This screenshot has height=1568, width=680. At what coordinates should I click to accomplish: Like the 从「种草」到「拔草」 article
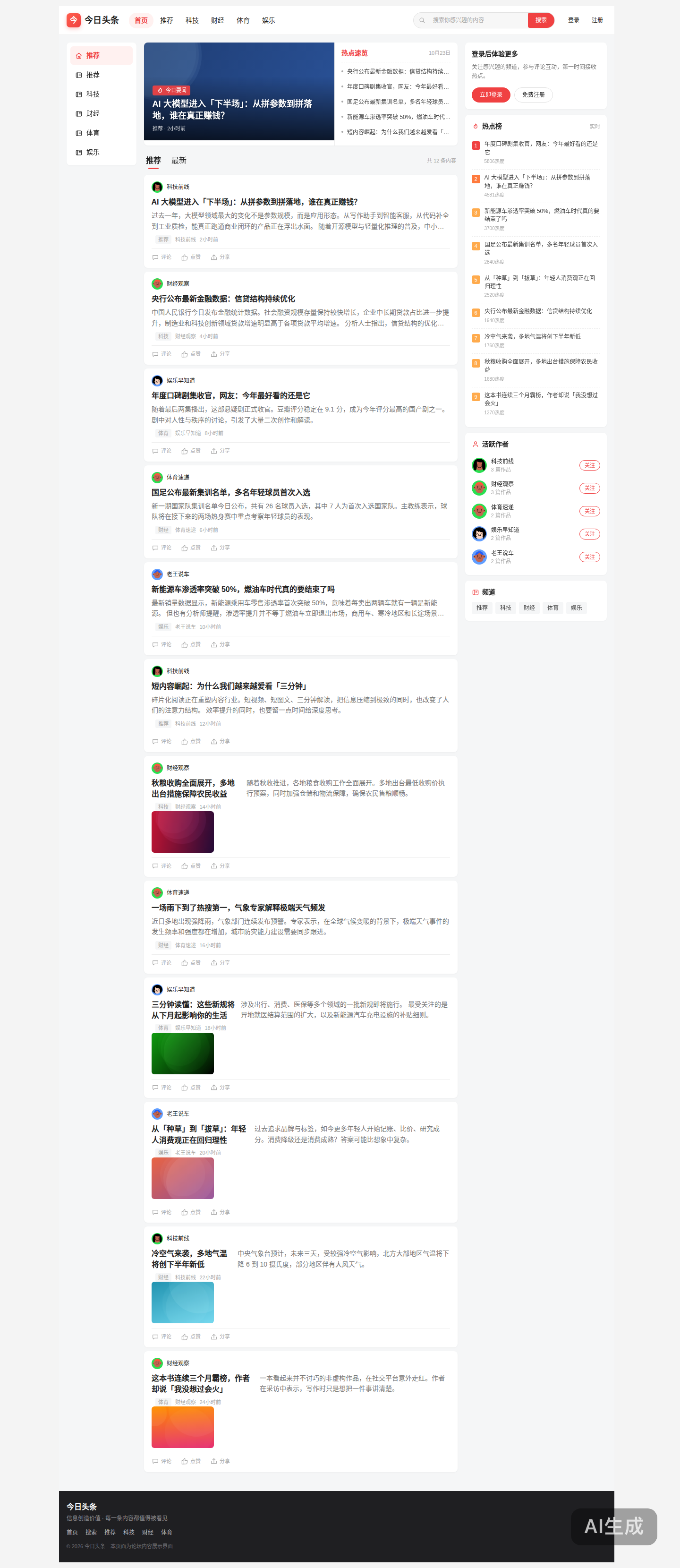pos(191,1212)
